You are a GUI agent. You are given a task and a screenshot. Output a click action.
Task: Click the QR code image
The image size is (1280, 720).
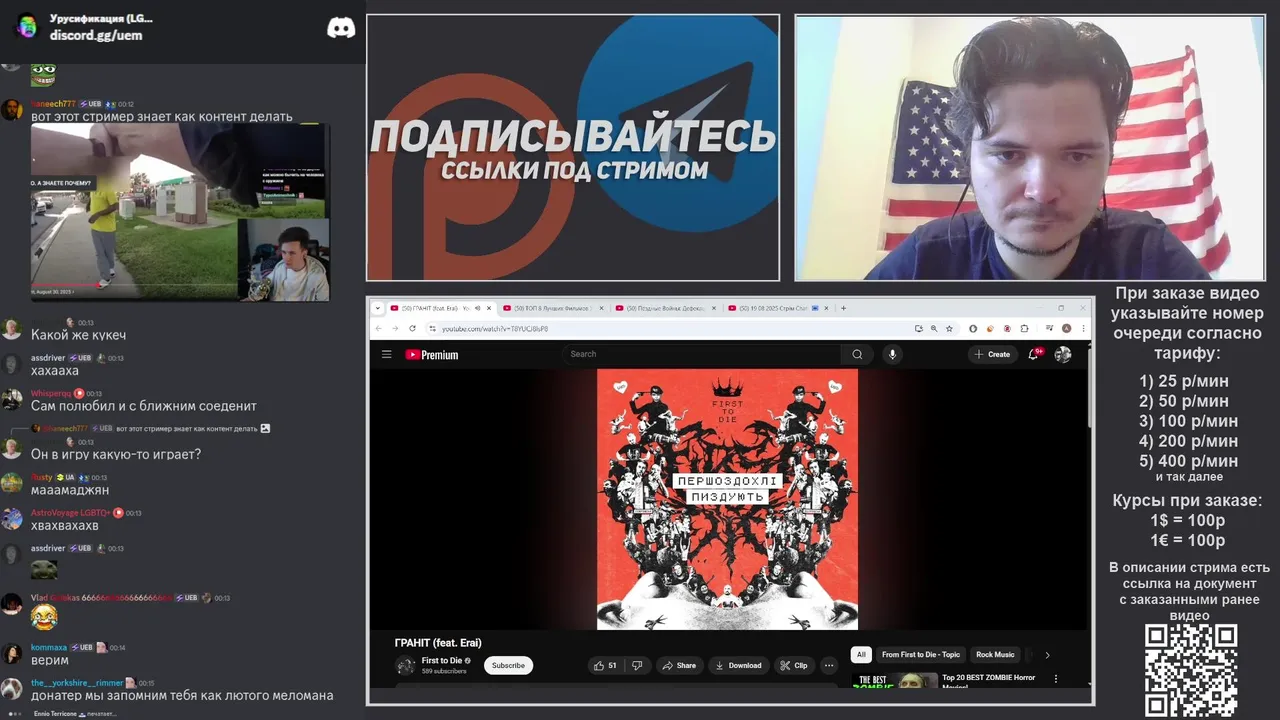tap(1191, 671)
